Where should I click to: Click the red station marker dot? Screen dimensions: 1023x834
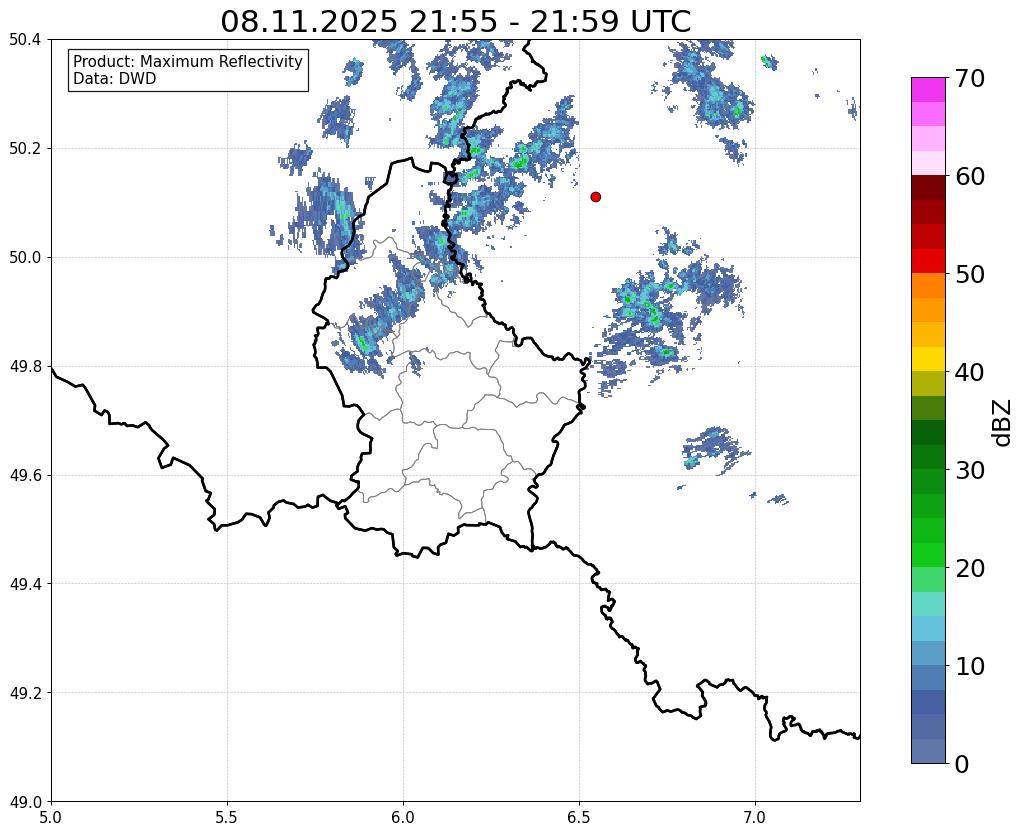pos(595,196)
